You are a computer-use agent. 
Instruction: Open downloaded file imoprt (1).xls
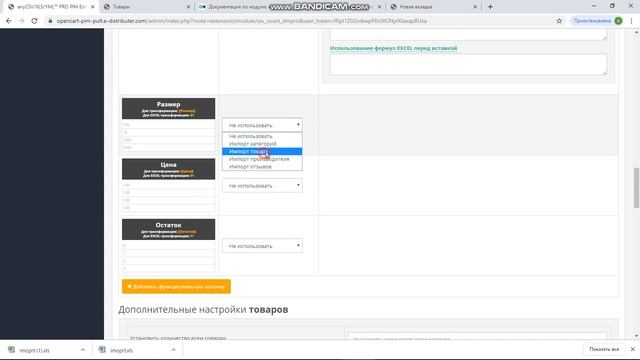34,350
